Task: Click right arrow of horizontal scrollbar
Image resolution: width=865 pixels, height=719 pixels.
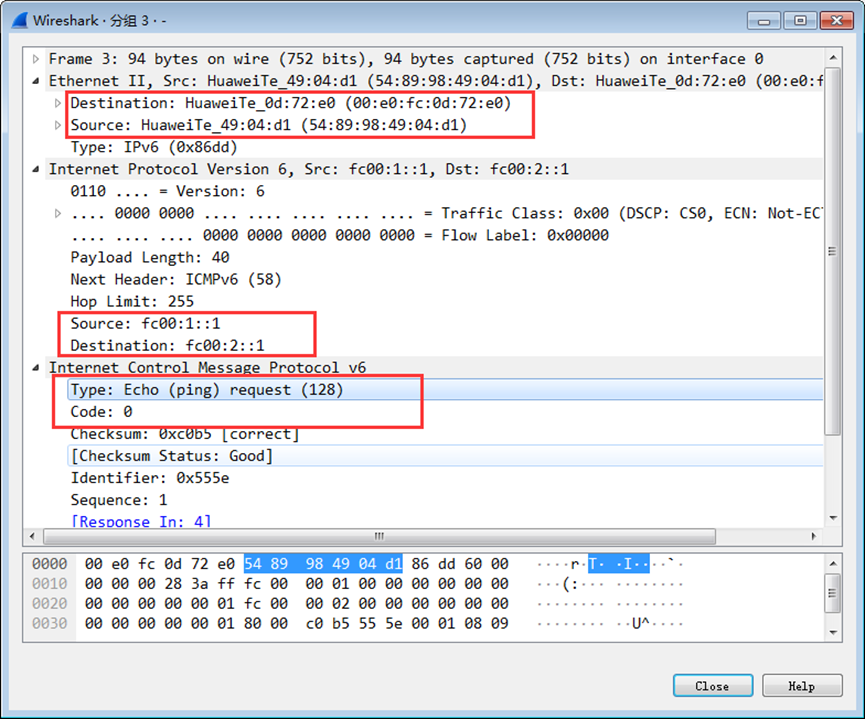Action: coord(814,536)
